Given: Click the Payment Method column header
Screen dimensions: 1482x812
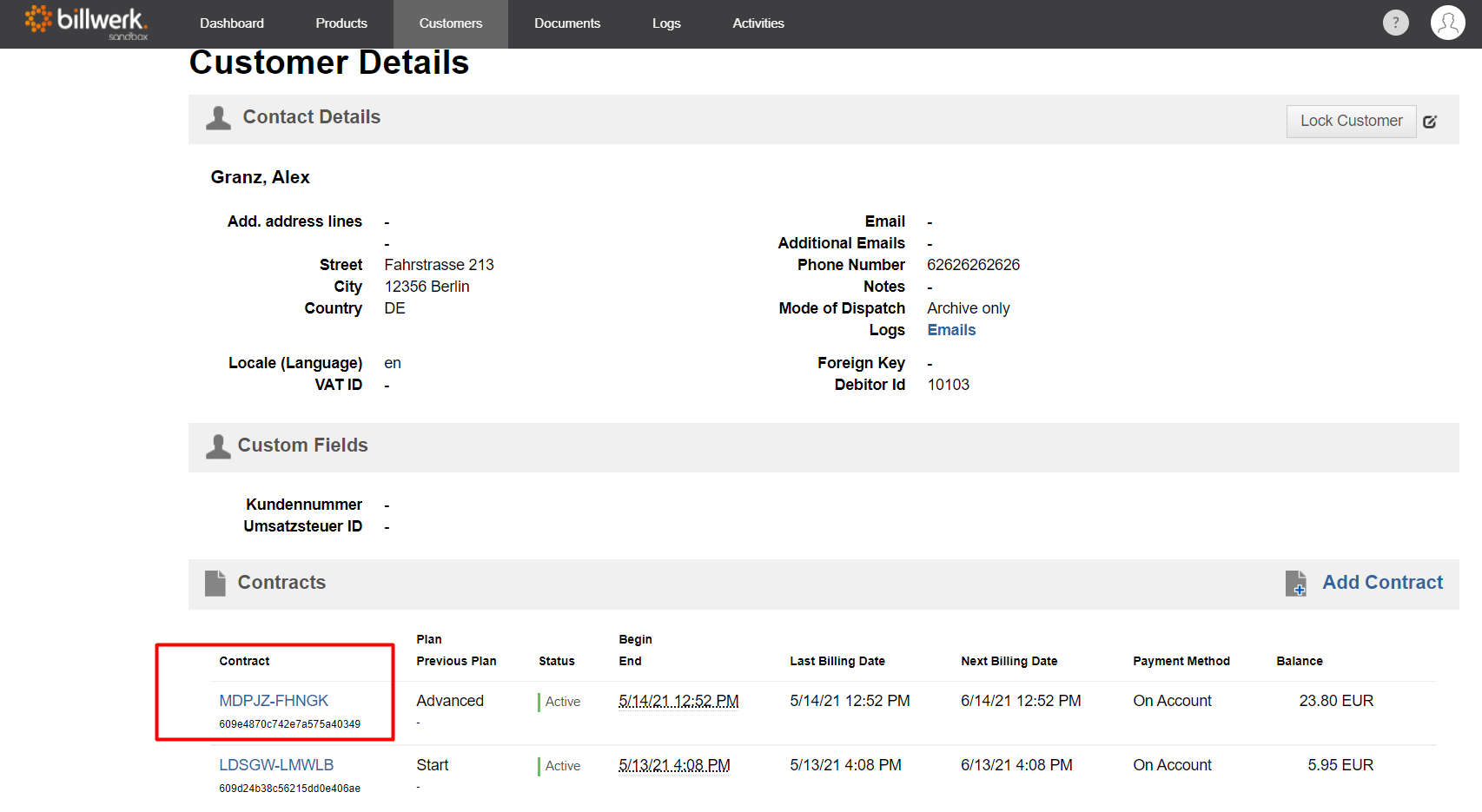Looking at the screenshot, I should coord(1181,661).
